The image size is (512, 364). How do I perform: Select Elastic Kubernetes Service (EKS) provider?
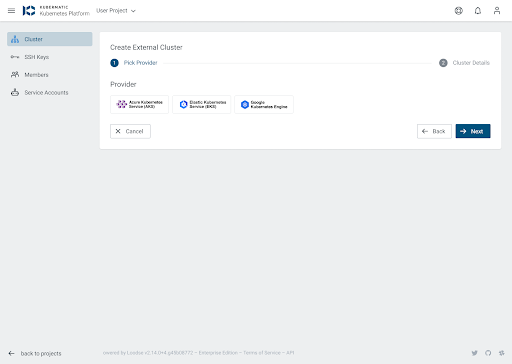click(201, 104)
